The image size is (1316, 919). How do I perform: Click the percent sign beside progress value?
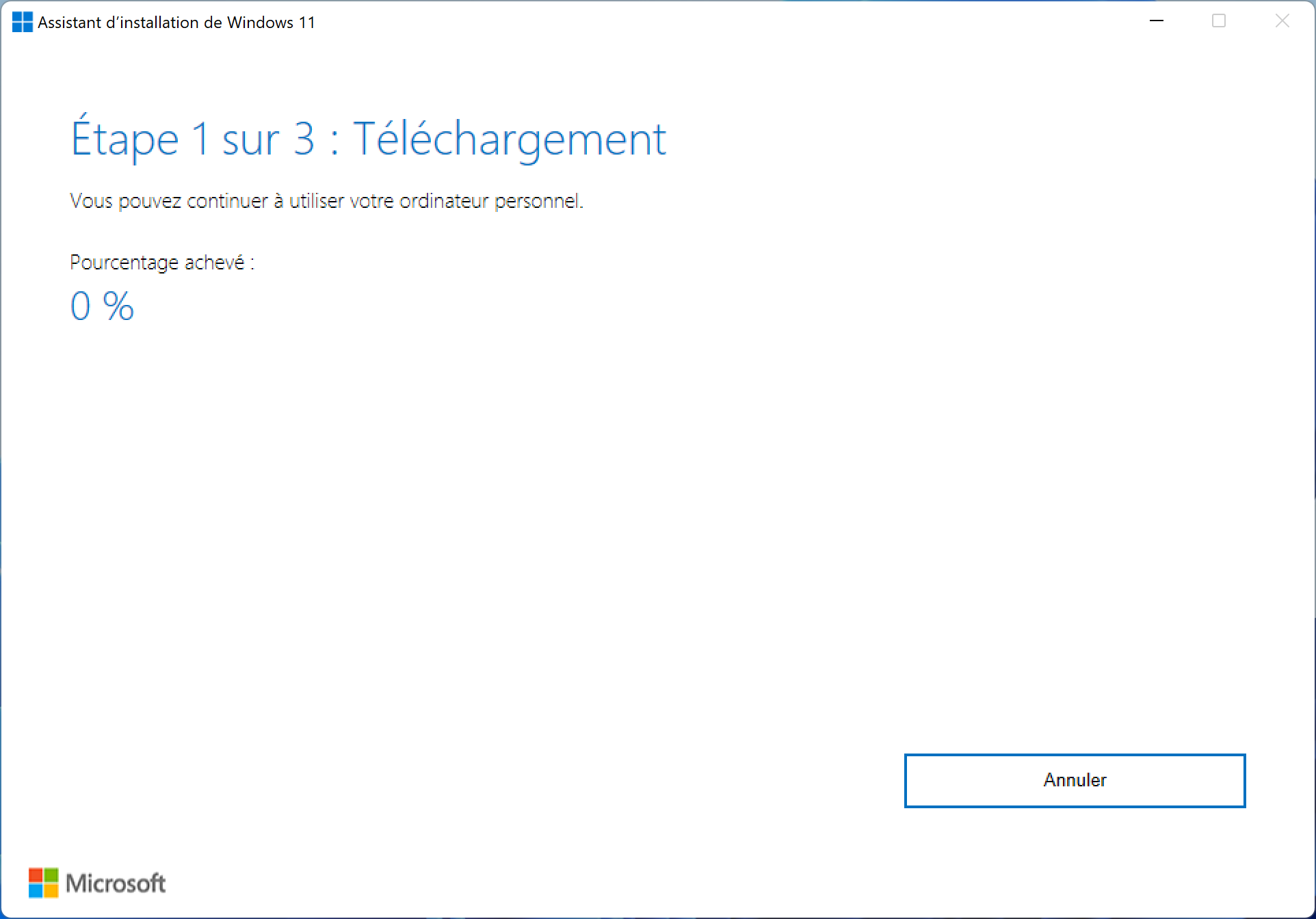pyautogui.click(x=118, y=306)
